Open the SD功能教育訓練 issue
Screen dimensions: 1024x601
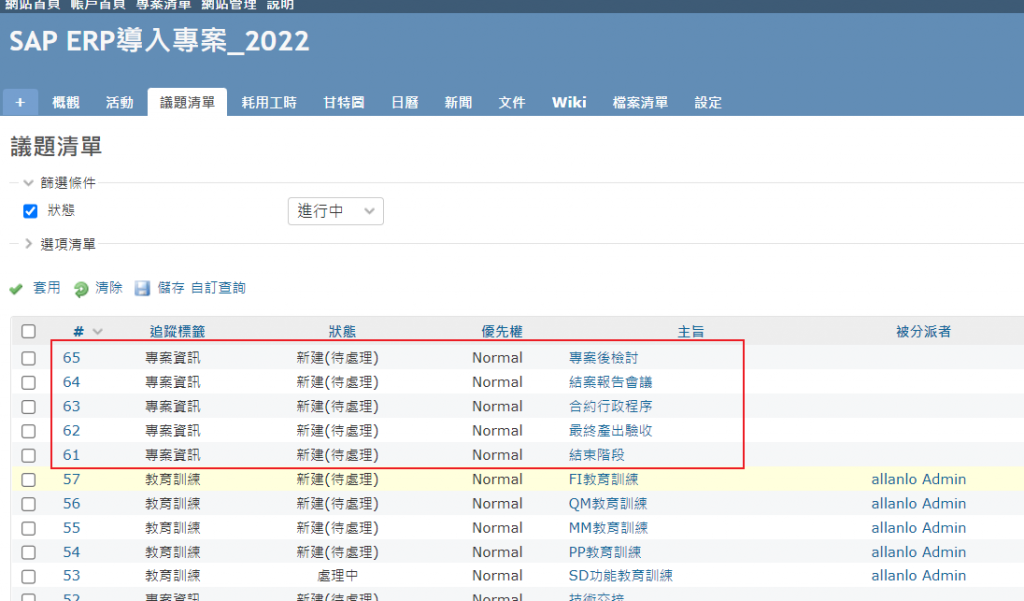click(620, 576)
